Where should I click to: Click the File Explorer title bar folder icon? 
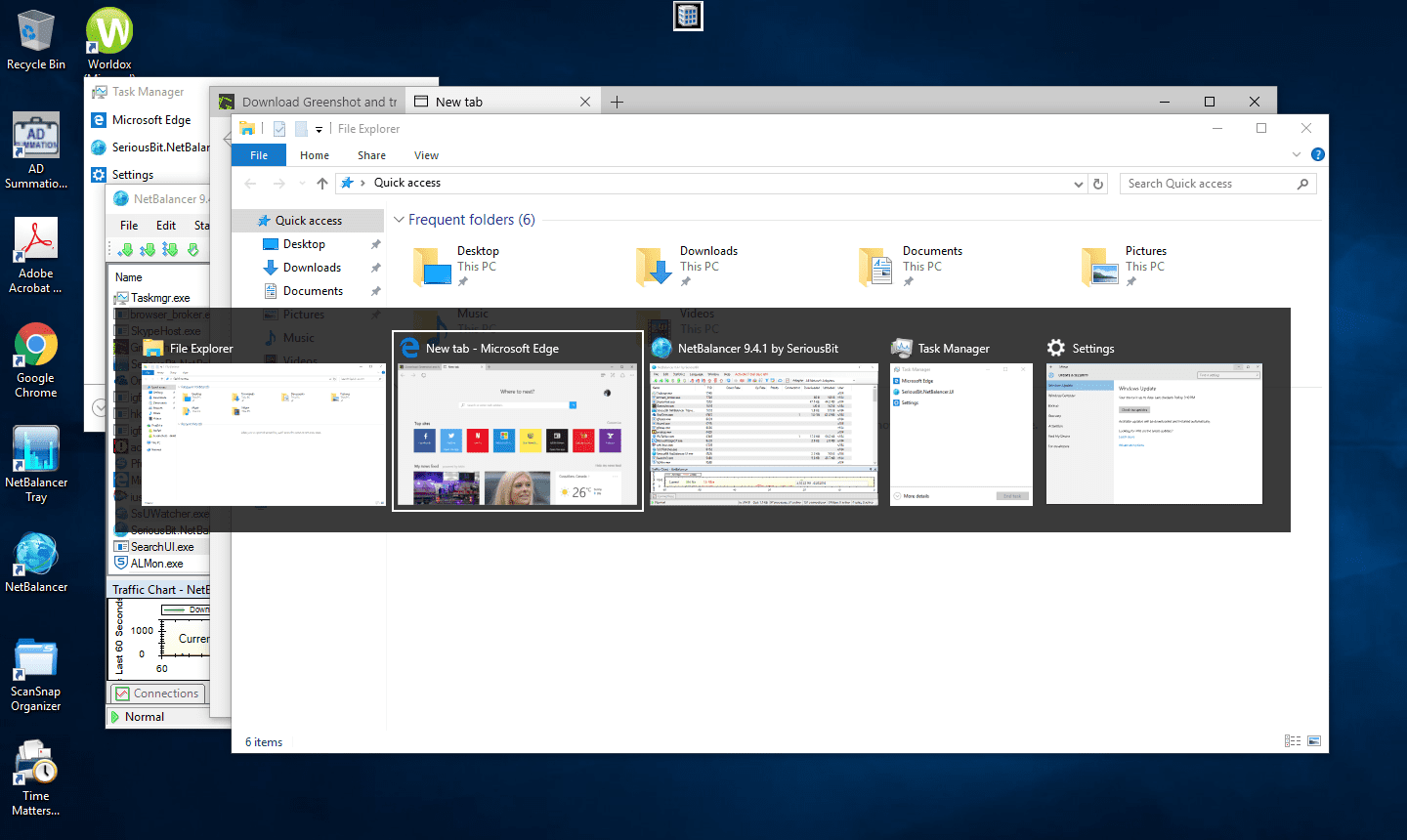247,129
